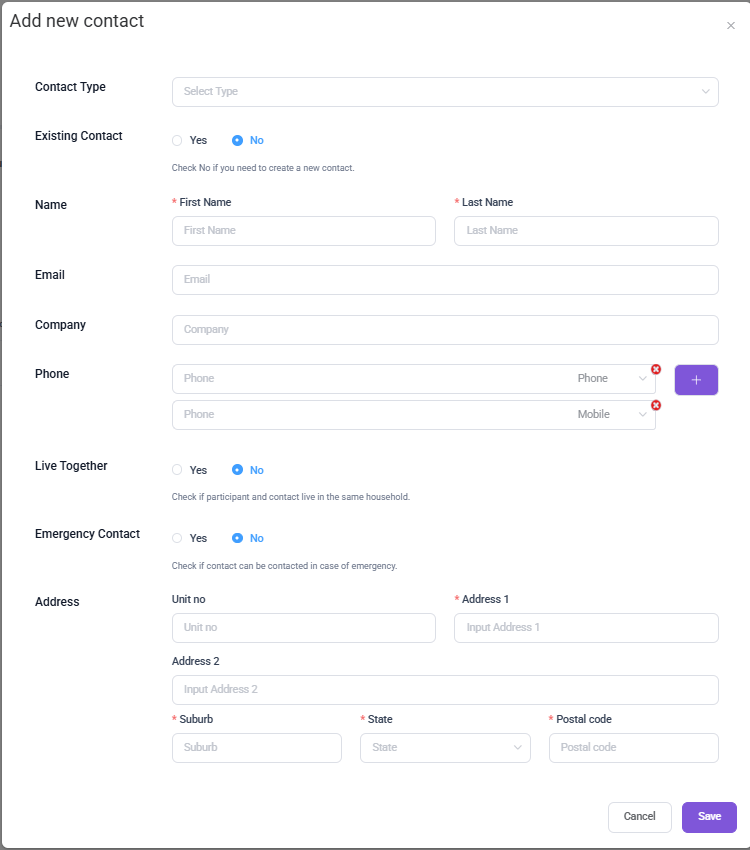Add another phone field with plus button

pyautogui.click(x=696, y=380)
